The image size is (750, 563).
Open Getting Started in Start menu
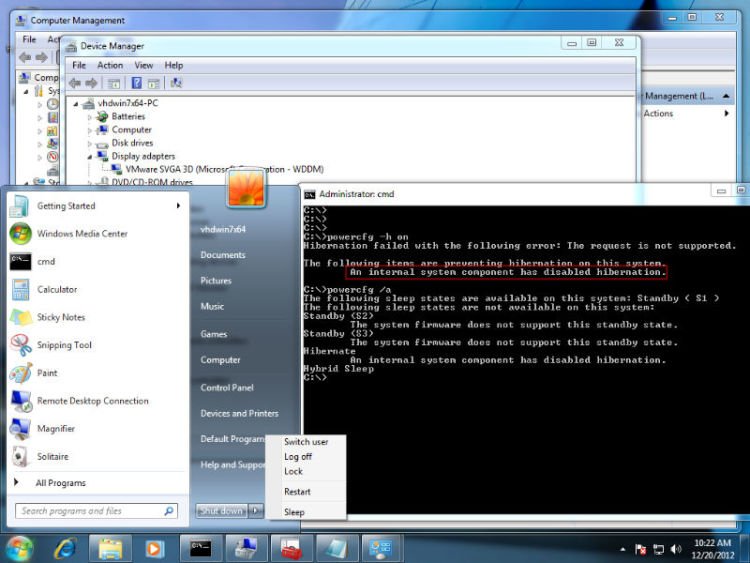pyautogui.click(x=94, y=206)
